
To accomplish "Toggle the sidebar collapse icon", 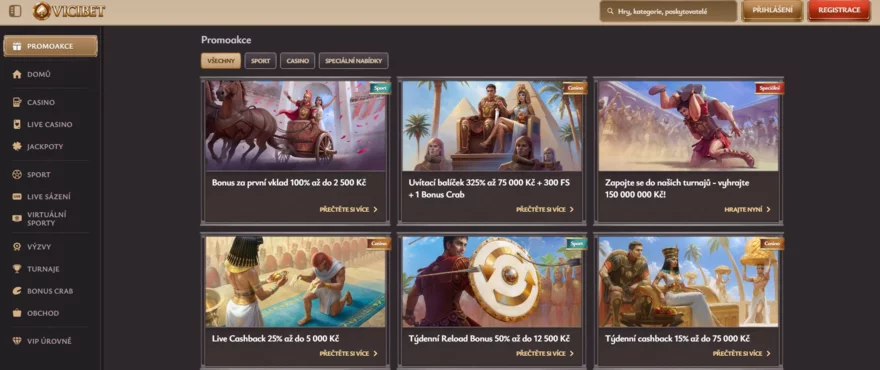I will 15,11.
